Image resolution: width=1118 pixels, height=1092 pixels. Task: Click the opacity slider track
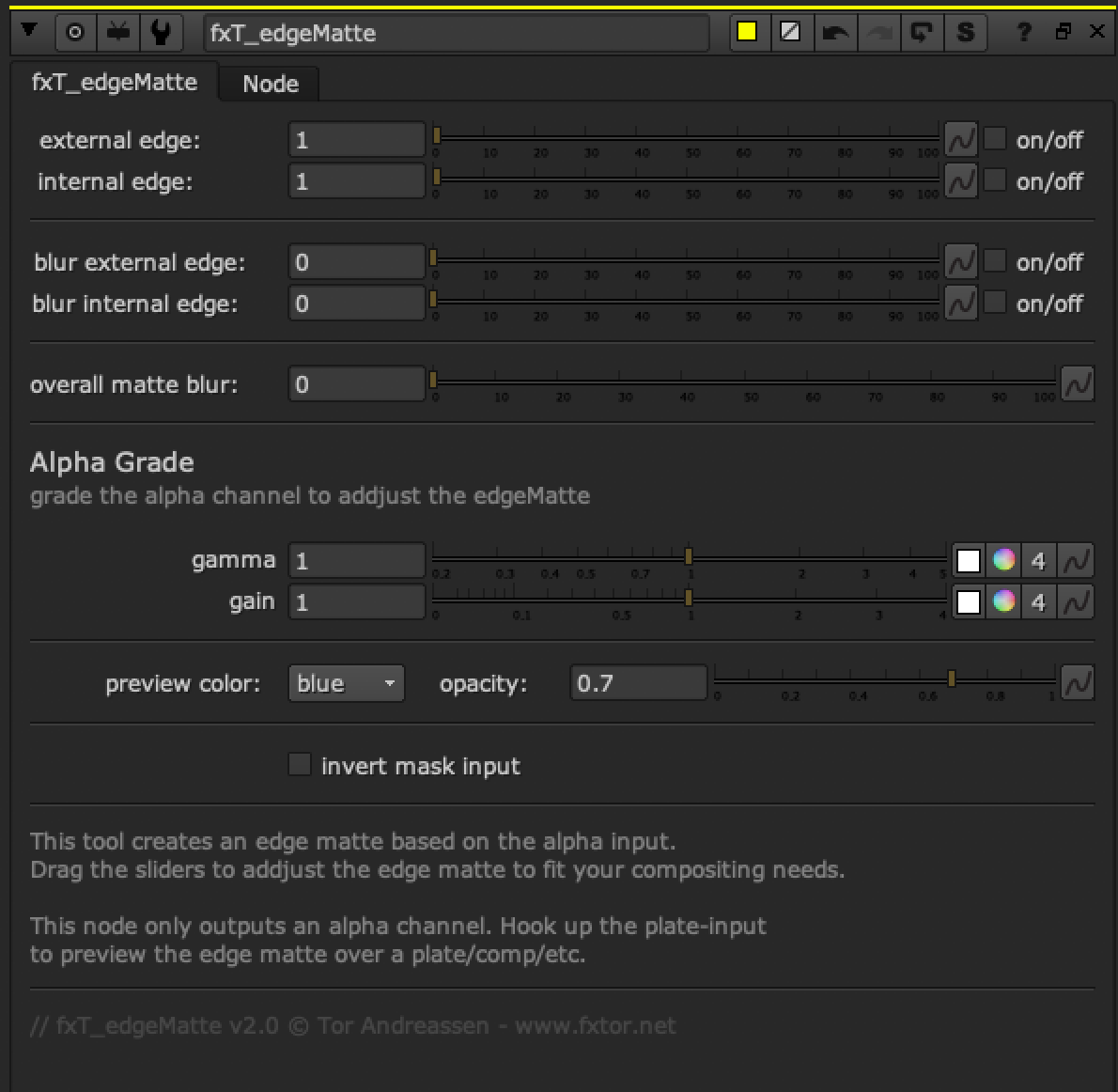pyautogui.click(x=883, y=679)
